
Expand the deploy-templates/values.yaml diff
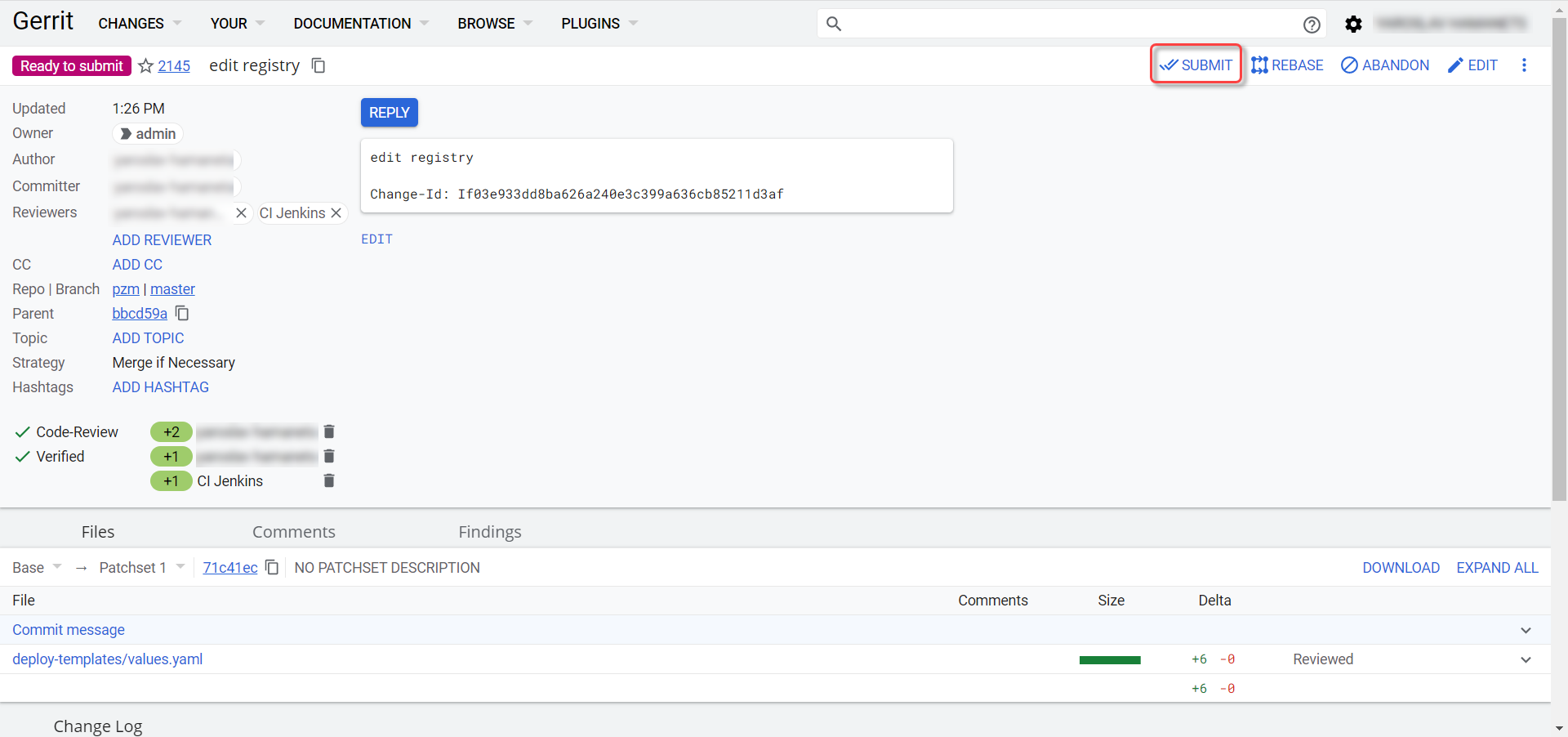pyautogui.click(x=1526, y=659)
